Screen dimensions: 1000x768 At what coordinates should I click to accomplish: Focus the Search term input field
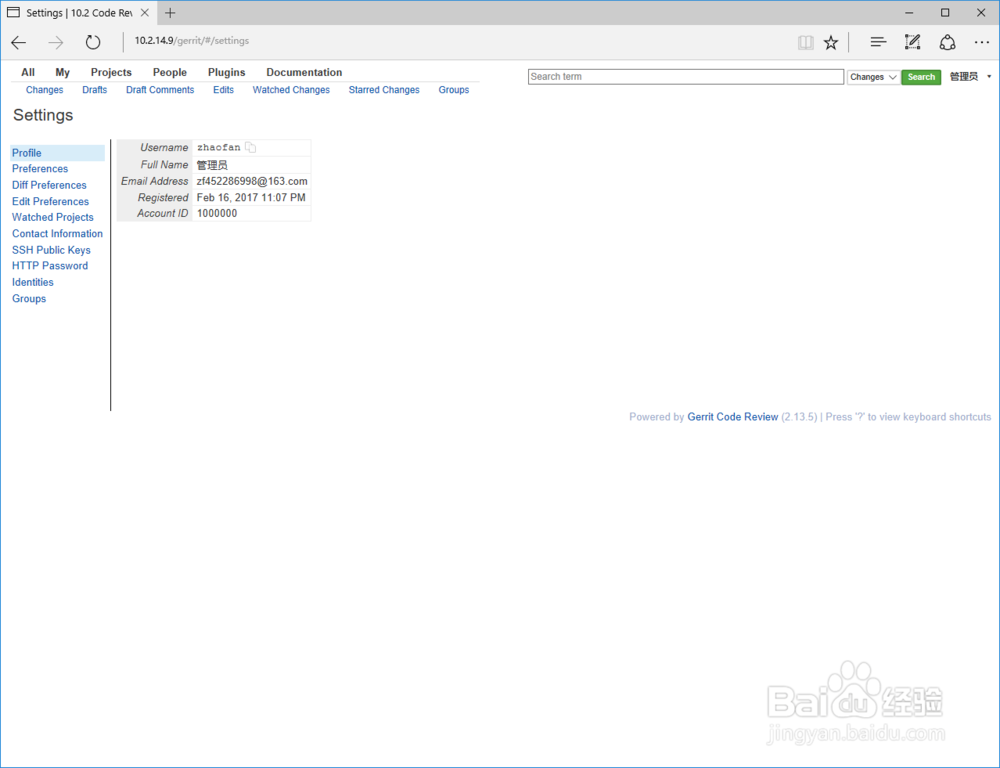coord(686,77)
